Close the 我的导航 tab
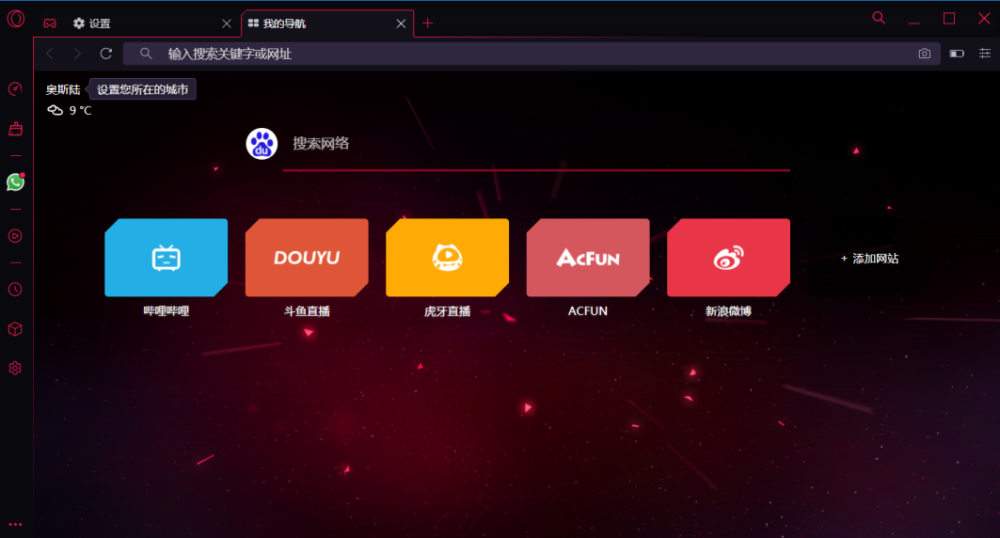Image resolution: width=1000 pixels, height=538 pixels. [x=401, y=24]
